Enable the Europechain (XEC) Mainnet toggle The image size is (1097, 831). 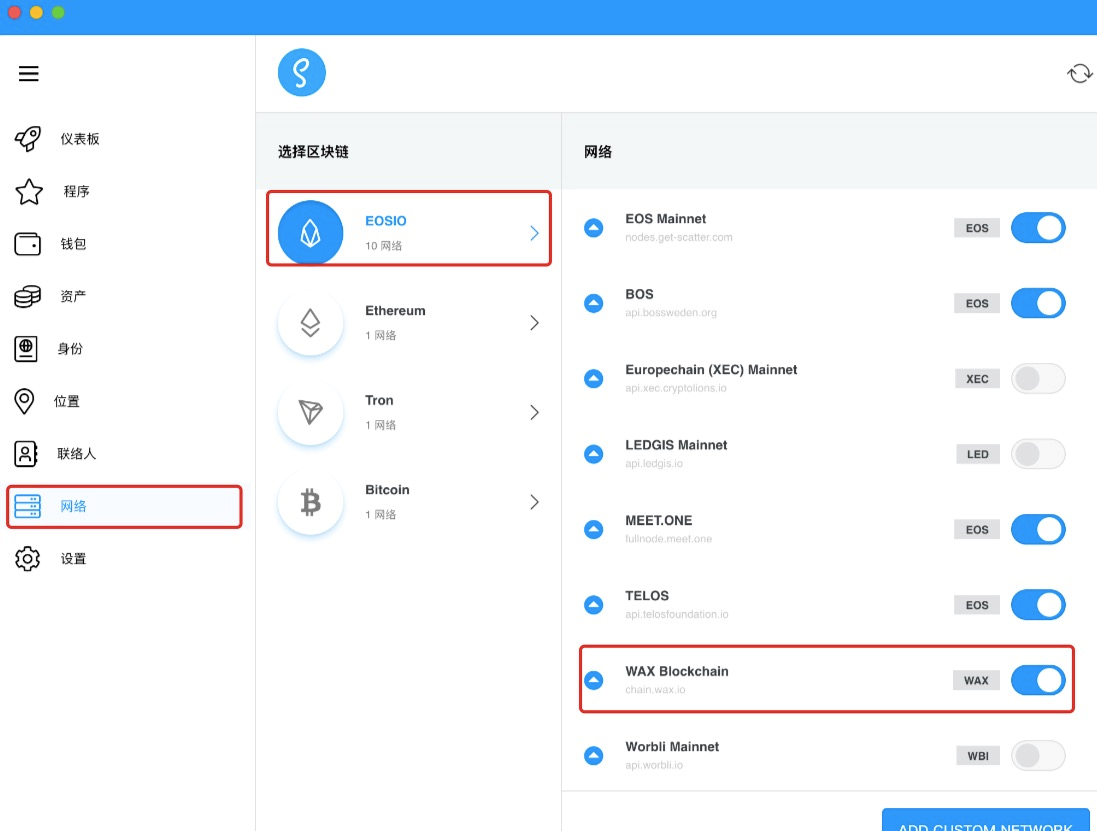(x=1038, y=378)
